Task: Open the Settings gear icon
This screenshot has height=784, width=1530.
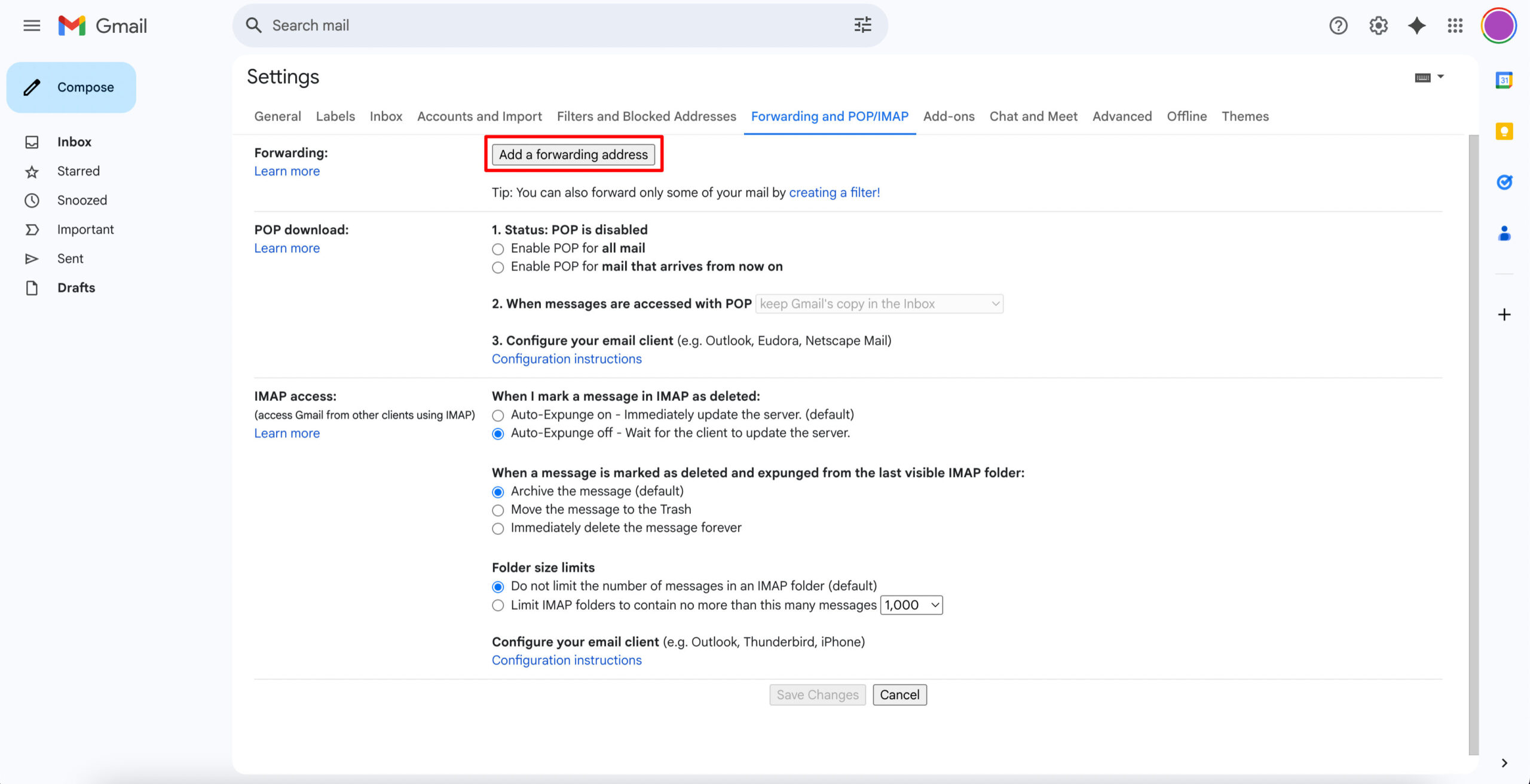Action: coord(1378,26)
